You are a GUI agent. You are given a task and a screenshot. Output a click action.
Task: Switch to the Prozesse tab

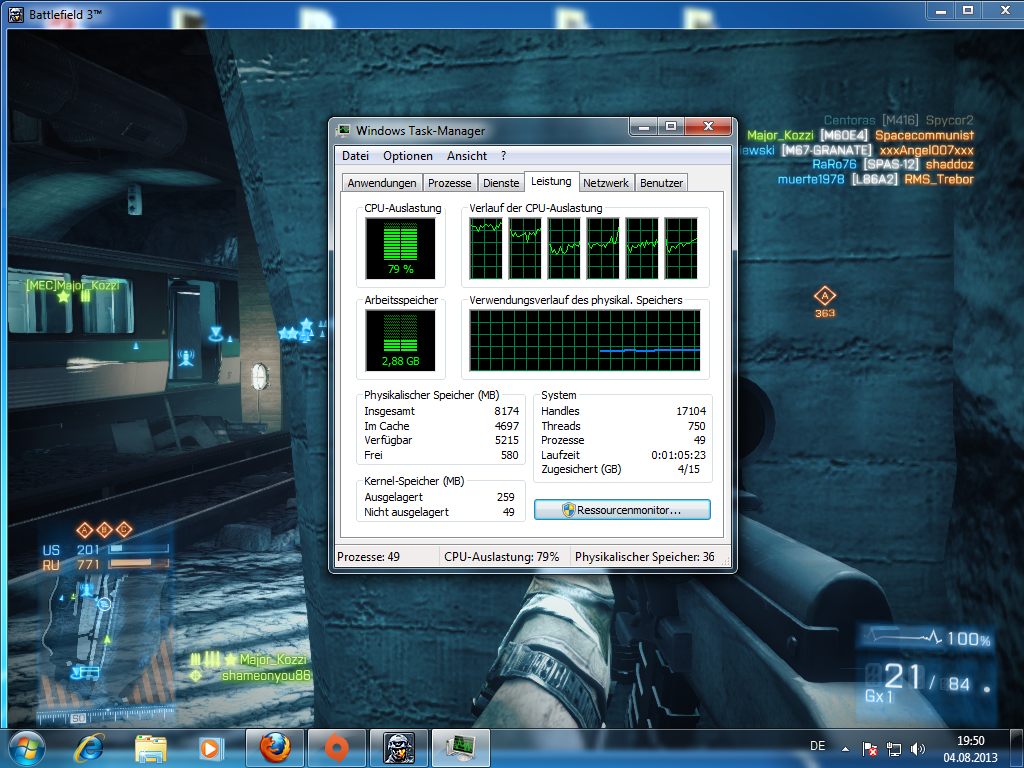point(449,183)
